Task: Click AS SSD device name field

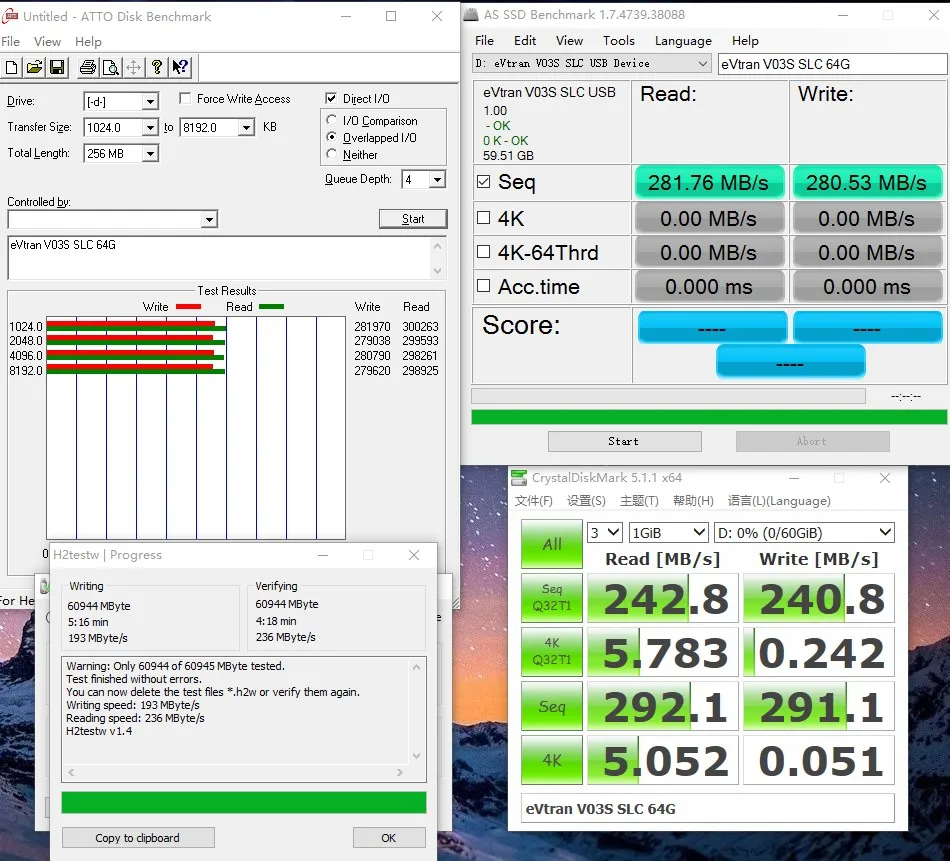Action: coord(832,64)
